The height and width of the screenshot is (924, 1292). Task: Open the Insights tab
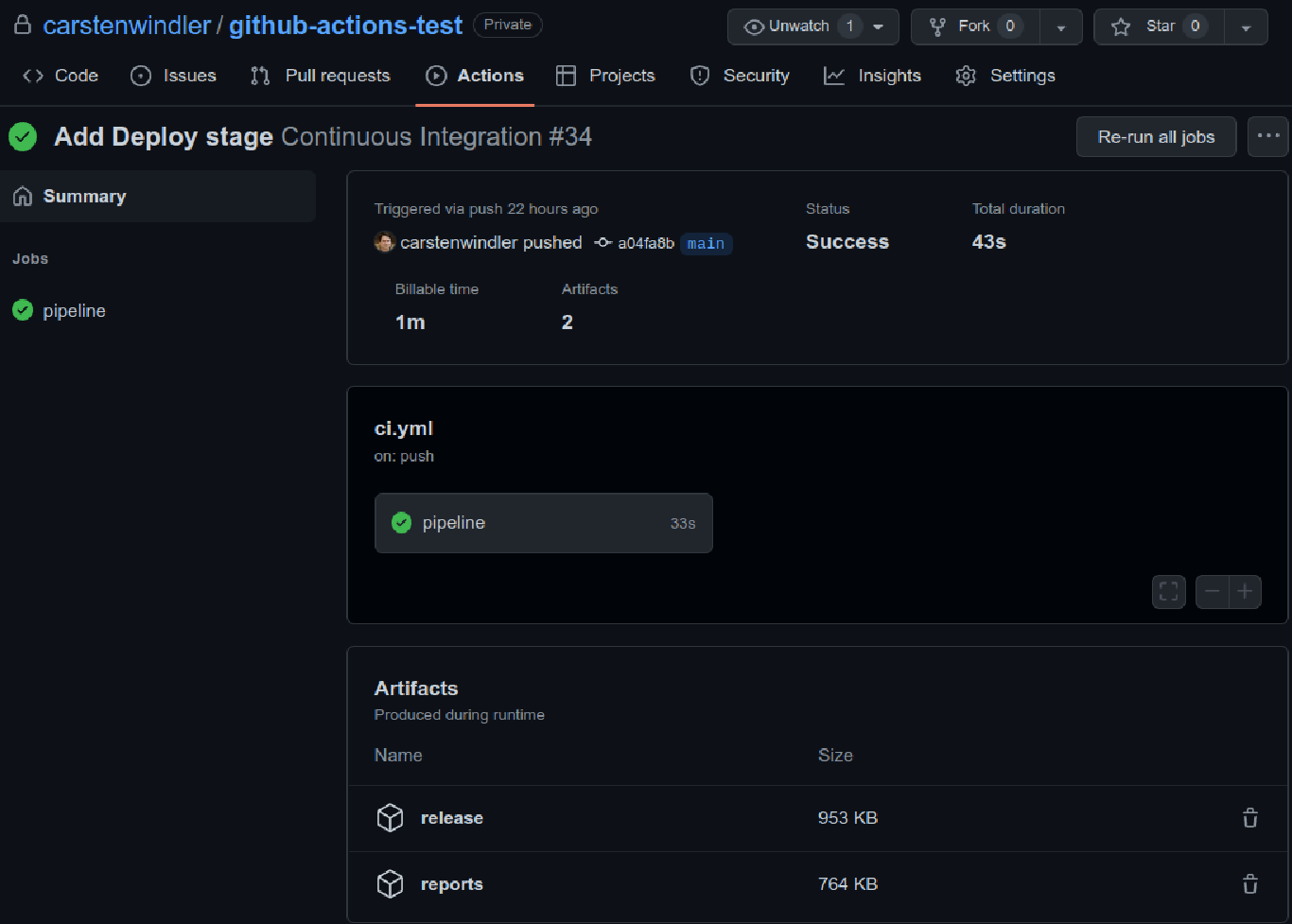click(872, 76)
